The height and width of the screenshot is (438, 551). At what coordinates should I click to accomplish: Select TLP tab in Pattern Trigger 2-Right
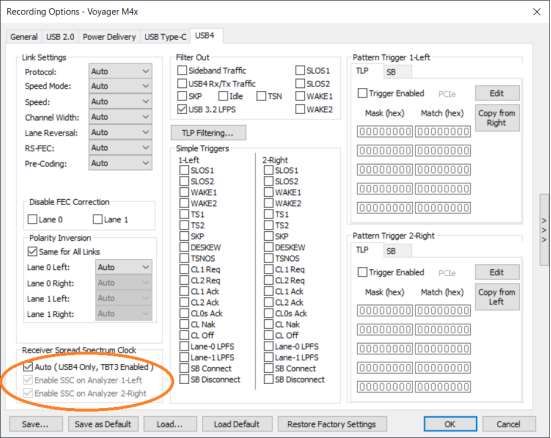[363, 250]
